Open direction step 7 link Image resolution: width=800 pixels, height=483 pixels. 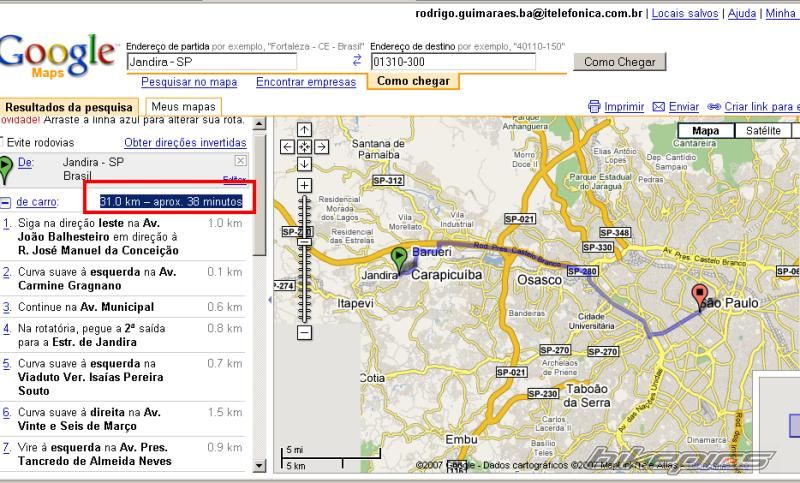7,447
